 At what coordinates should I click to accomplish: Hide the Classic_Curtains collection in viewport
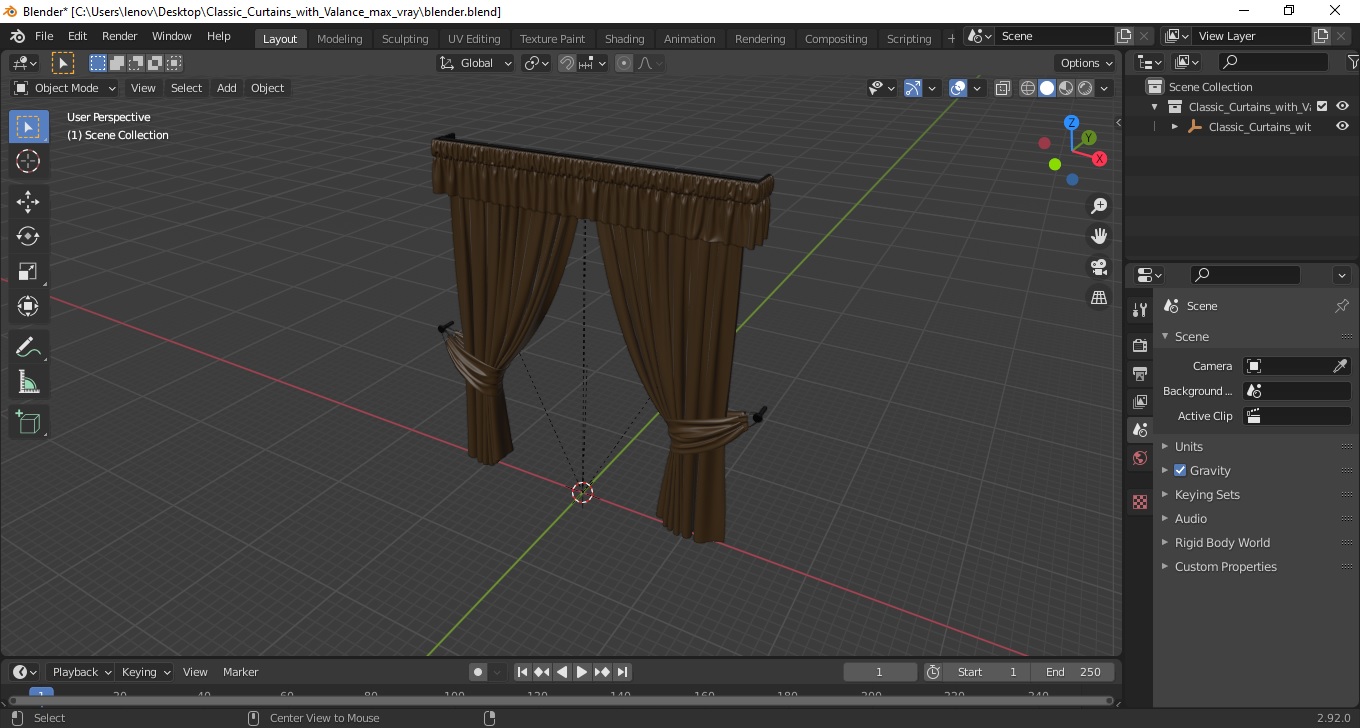pos(1342,106)
